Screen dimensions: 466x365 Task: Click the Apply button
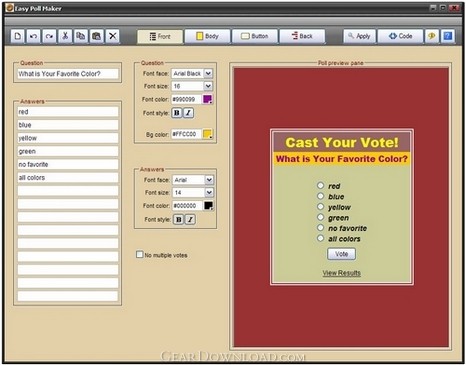point(359,36)
